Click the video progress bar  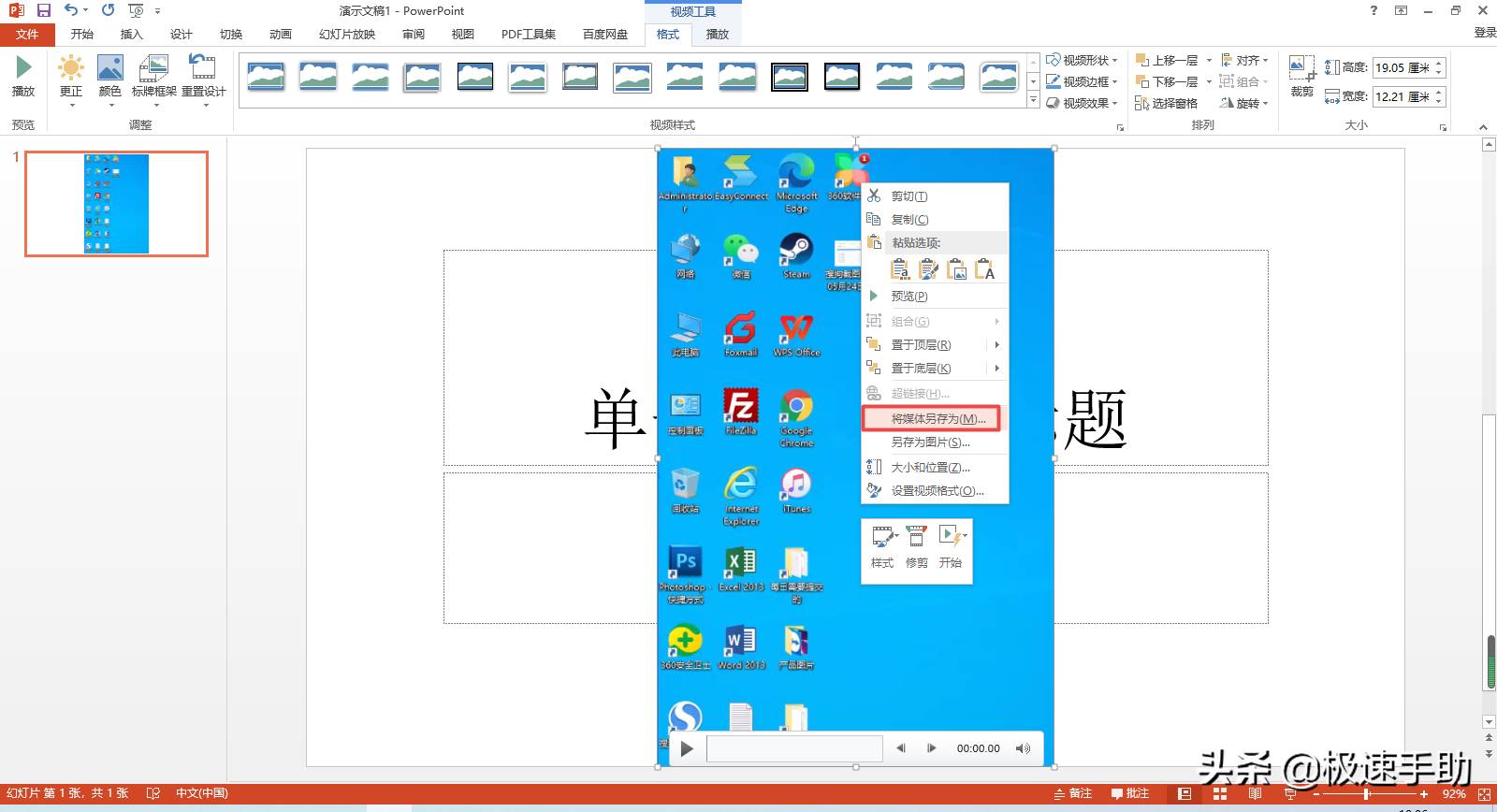(x=794, y=748)
